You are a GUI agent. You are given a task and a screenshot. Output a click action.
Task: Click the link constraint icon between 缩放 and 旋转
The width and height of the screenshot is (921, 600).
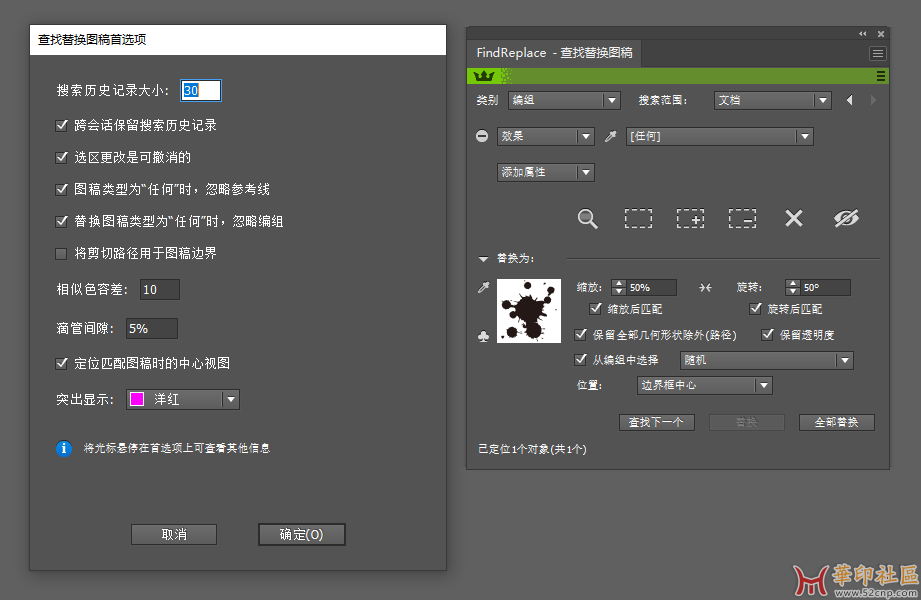(x=705, y=287)
